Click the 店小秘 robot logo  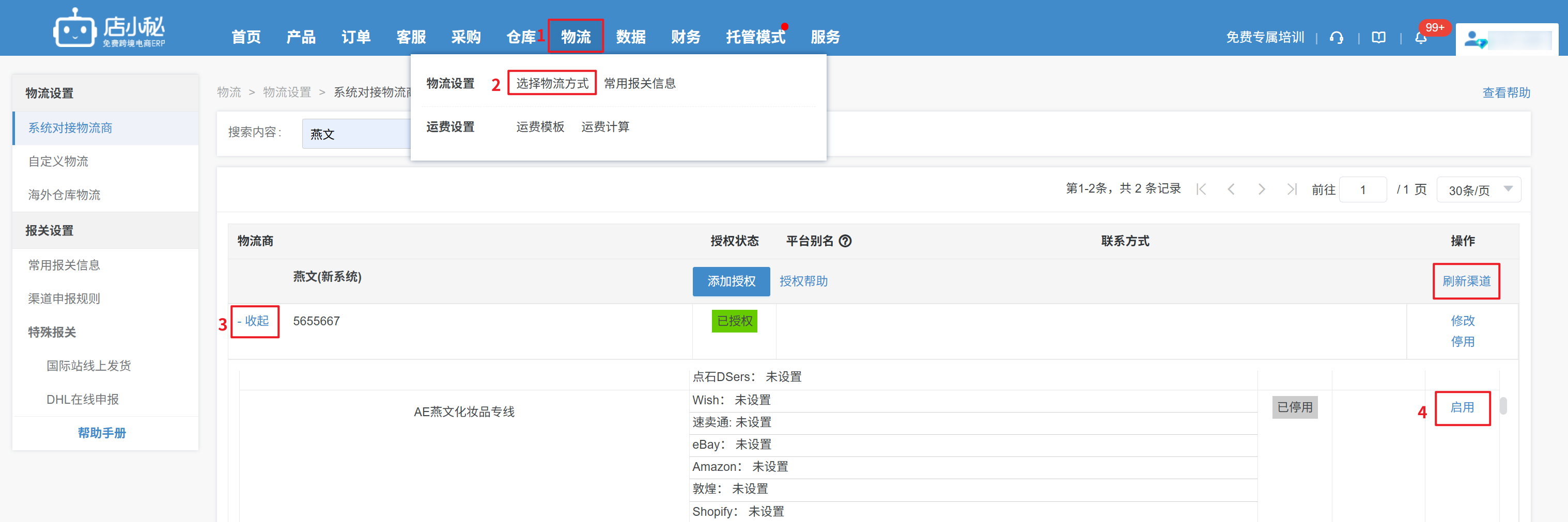pos(74,28)
